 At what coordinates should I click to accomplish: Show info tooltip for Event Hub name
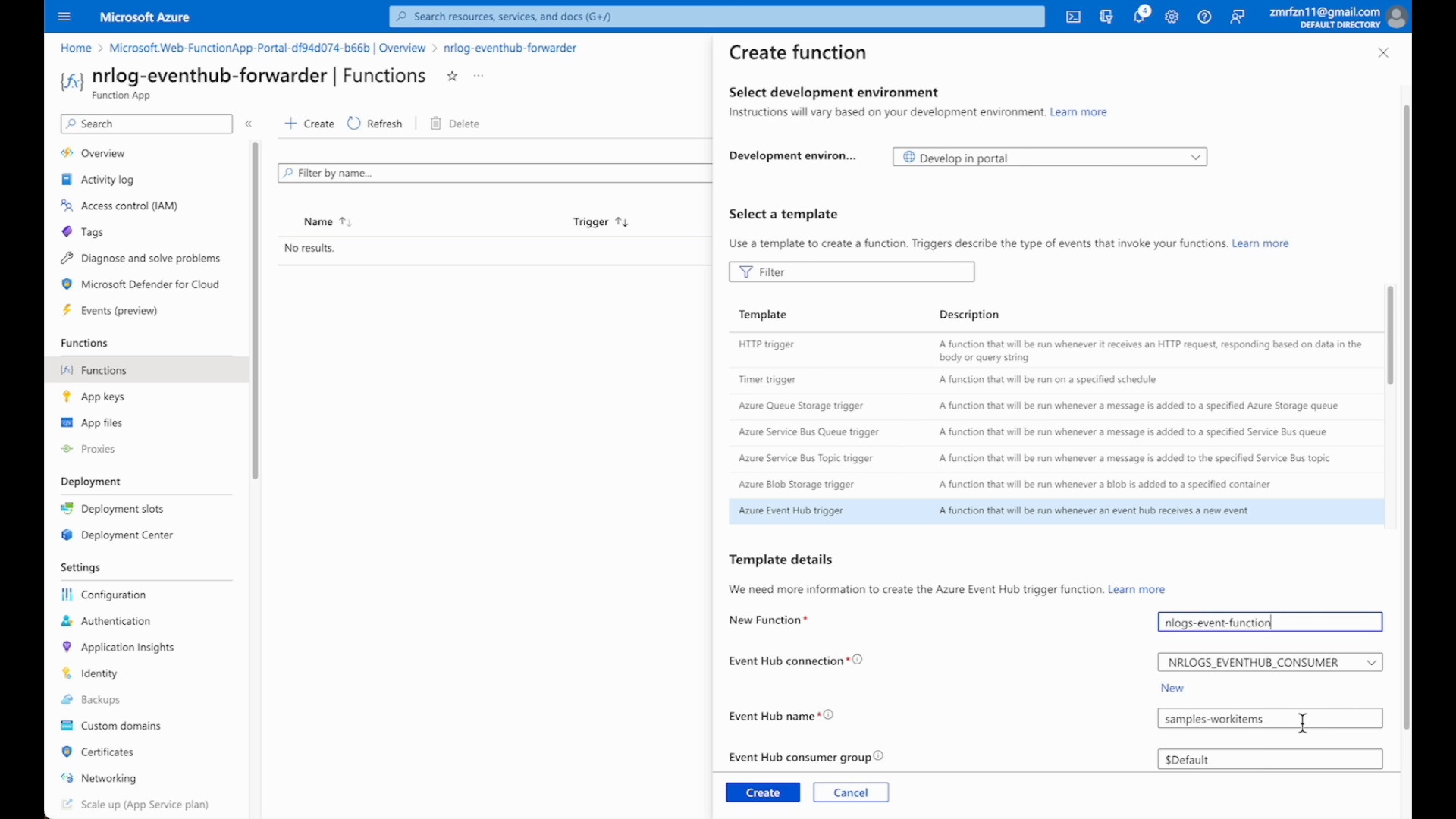pyautogui.click(x=828, y=715)
